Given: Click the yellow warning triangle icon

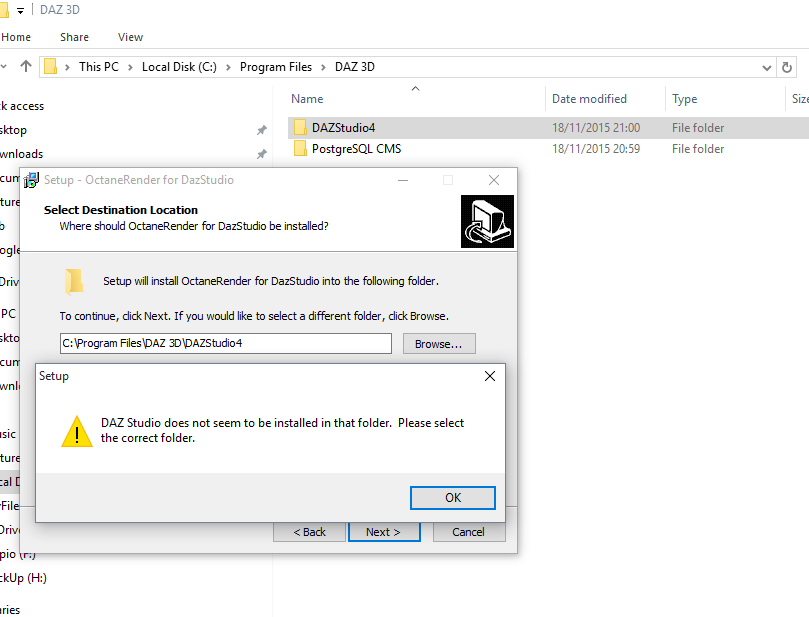Looking at the screenshot, I should point(77,431).
